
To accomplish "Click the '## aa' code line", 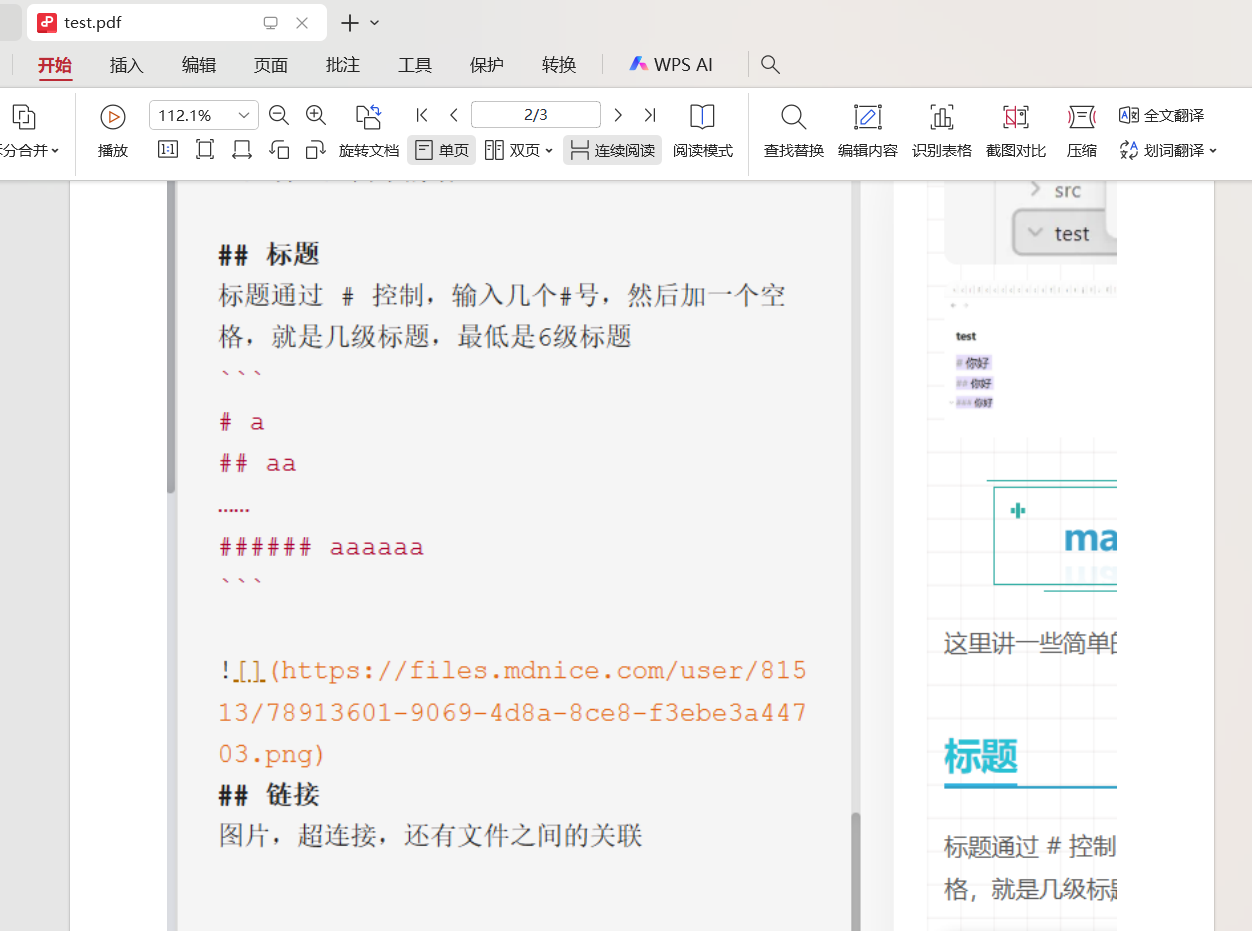I will click(x=258, y=464).
